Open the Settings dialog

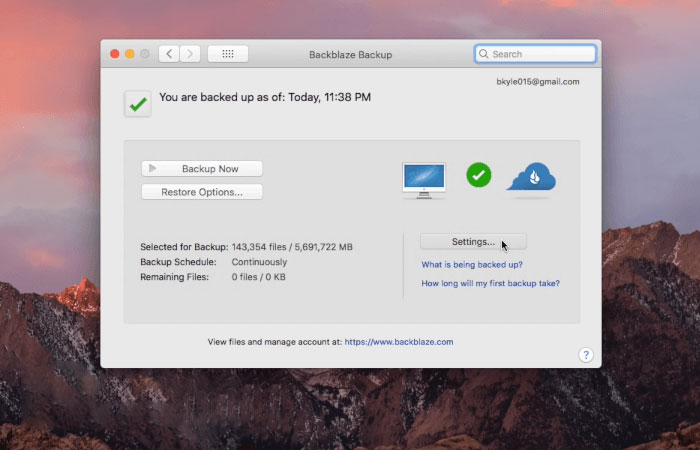click(x=473, y=242)
